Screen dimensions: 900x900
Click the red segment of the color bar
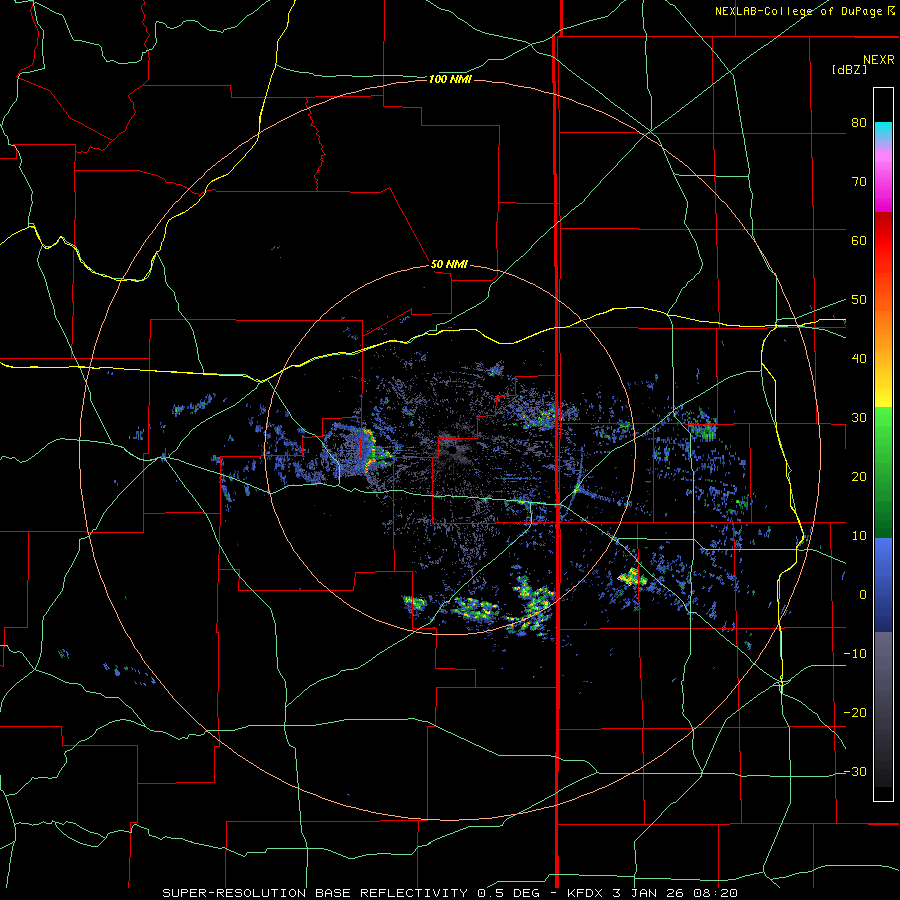(x=883, y=235)
